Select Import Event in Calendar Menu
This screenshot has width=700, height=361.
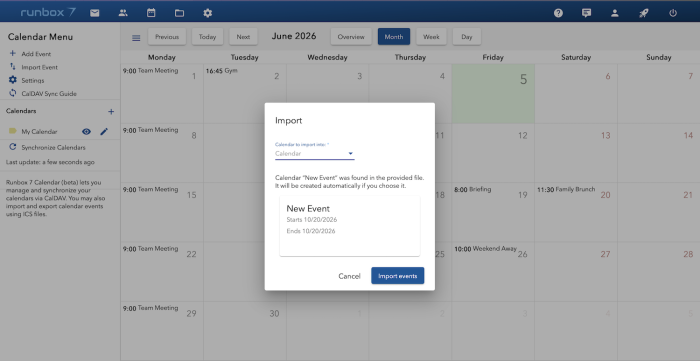[40, 67]
